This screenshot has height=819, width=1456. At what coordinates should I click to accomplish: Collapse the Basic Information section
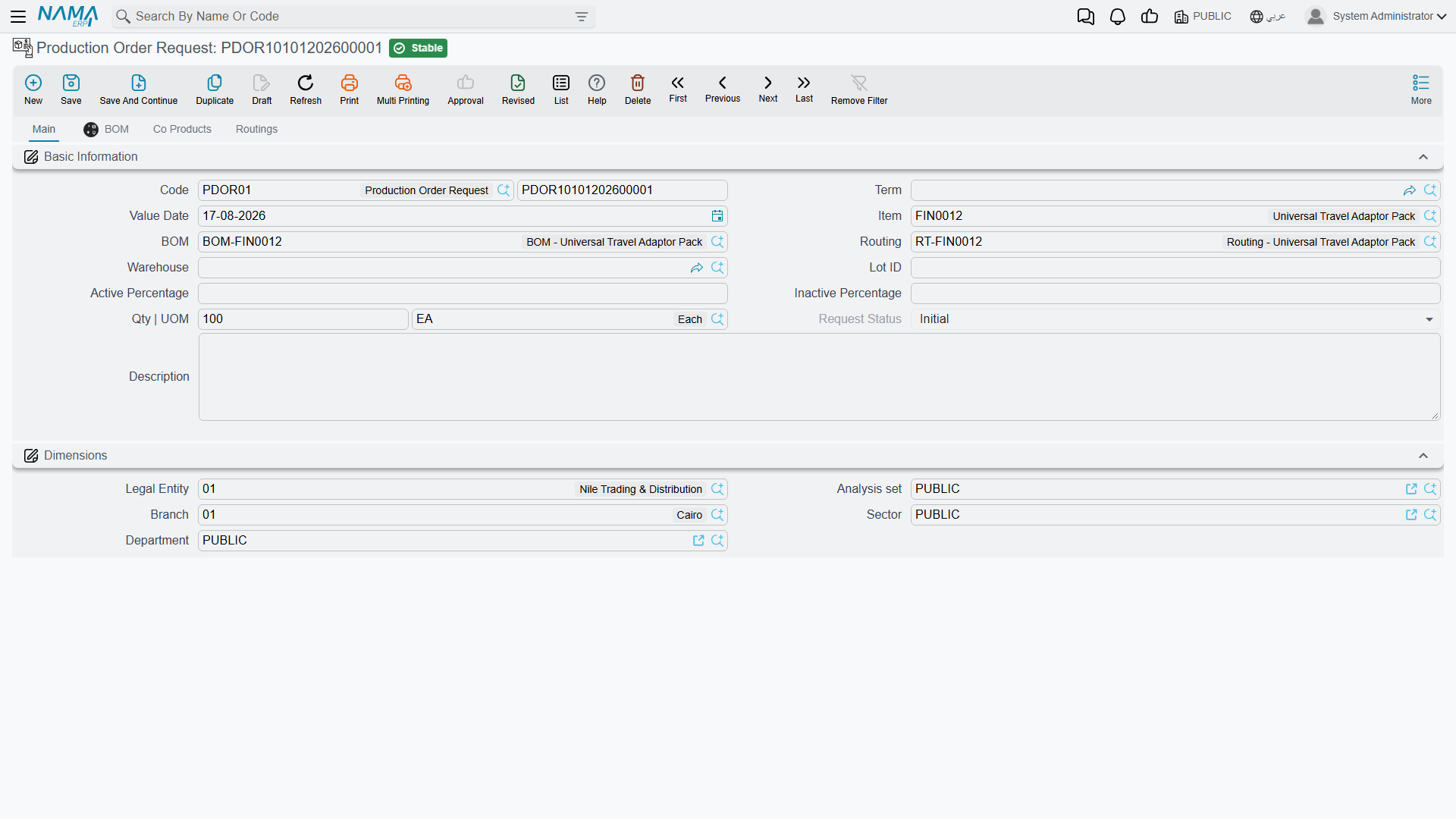coord(1423,157)
